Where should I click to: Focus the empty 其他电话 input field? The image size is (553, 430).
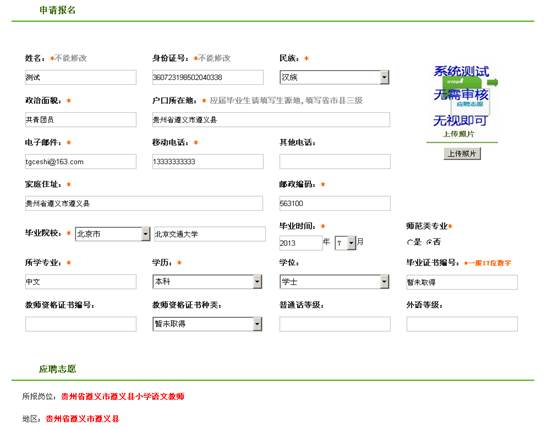[x=335, y=162]
